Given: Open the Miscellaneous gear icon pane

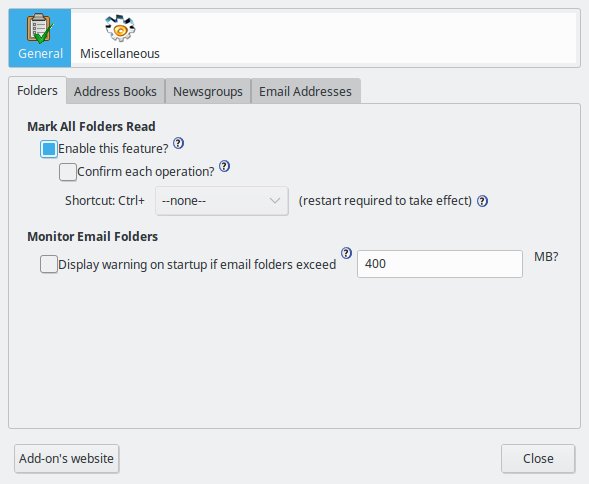Looking at the screenshot, I should (120, 28).
